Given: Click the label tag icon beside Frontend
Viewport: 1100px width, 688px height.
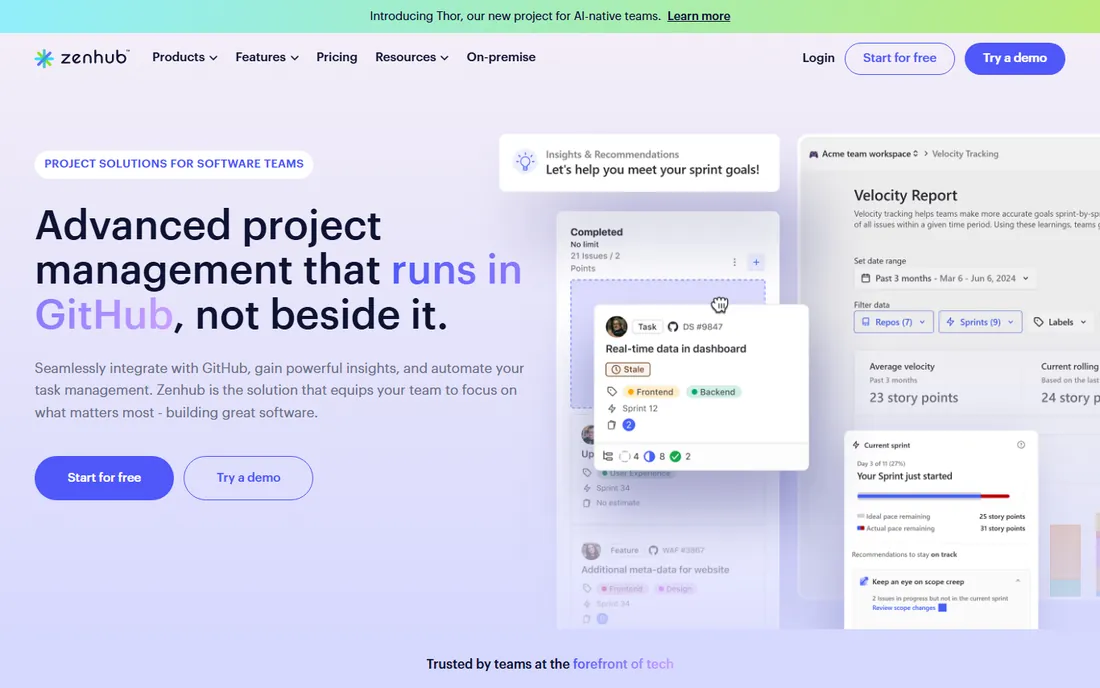Looking at the screenshot, I should point(612,391).
